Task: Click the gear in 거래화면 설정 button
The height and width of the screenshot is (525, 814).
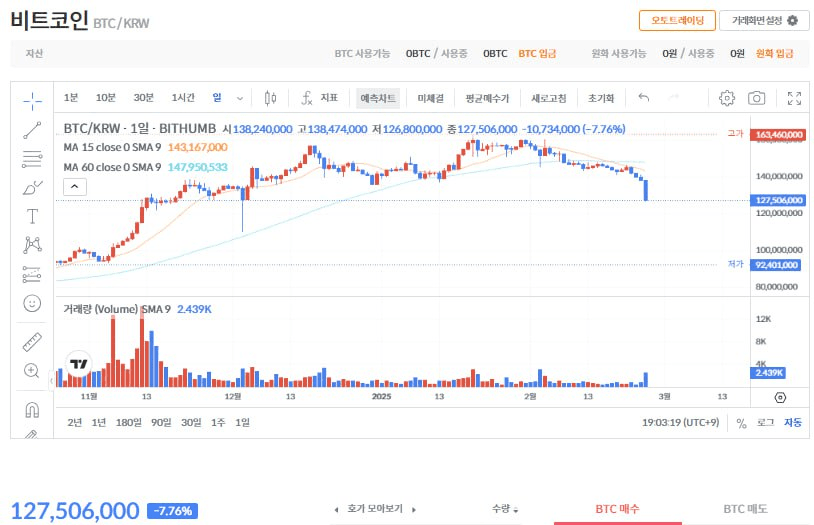Action: pyautogui.click(x=792, y=20)
